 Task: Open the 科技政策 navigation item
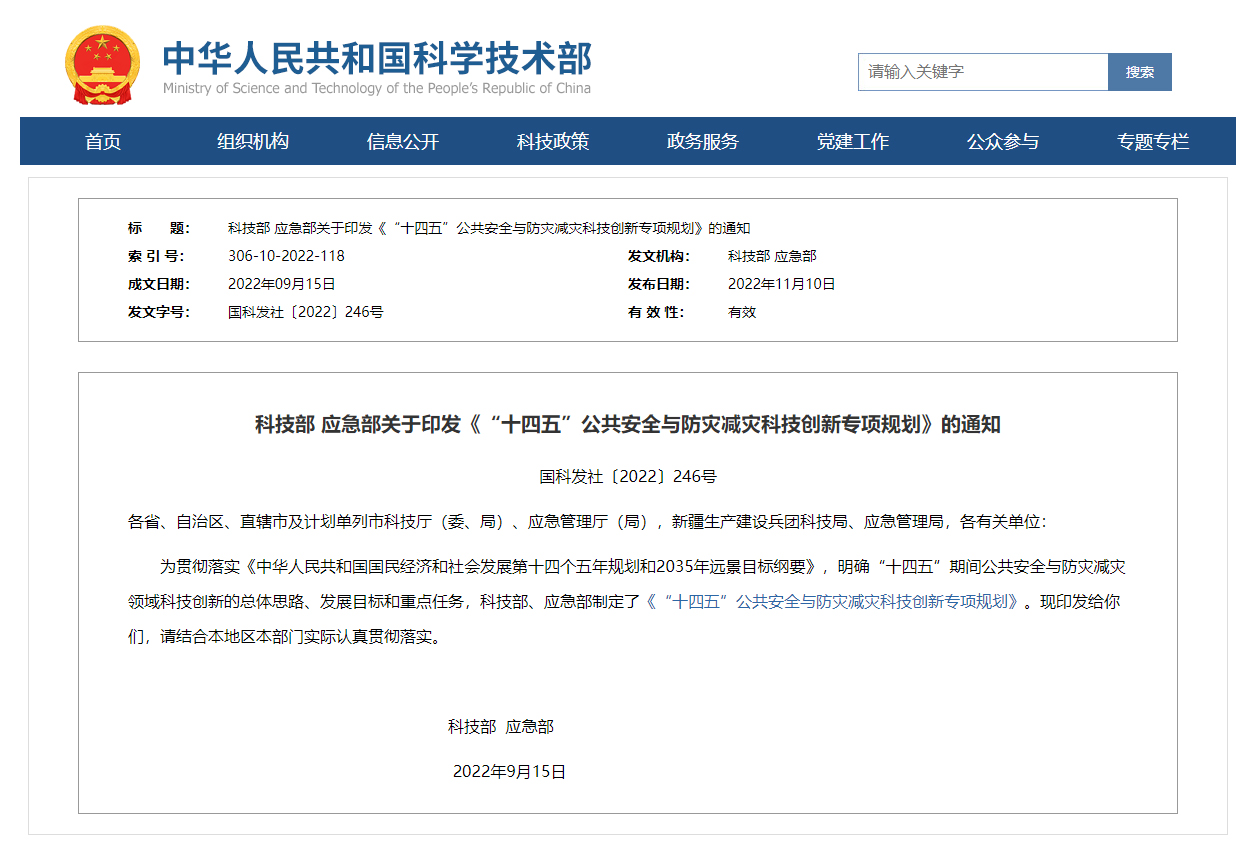(552, 141)
